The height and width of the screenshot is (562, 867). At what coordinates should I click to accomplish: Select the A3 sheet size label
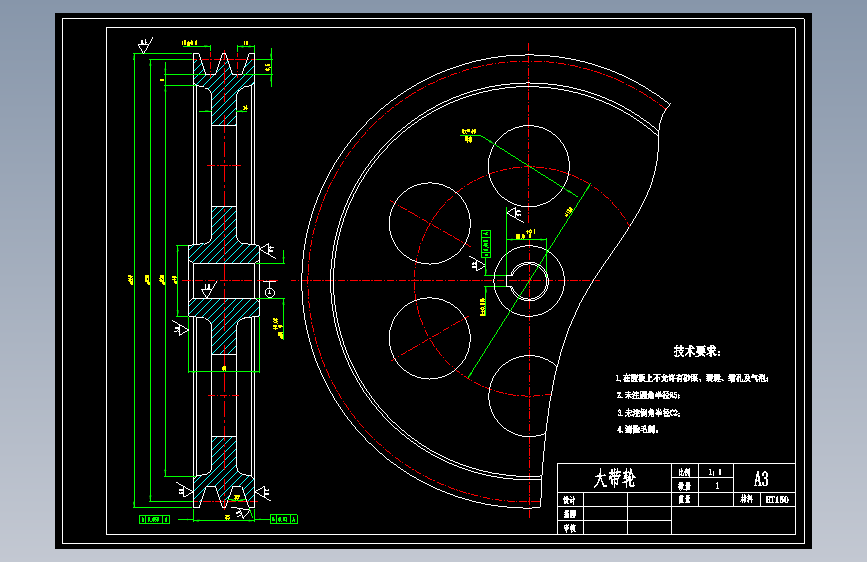click(761, 478)
